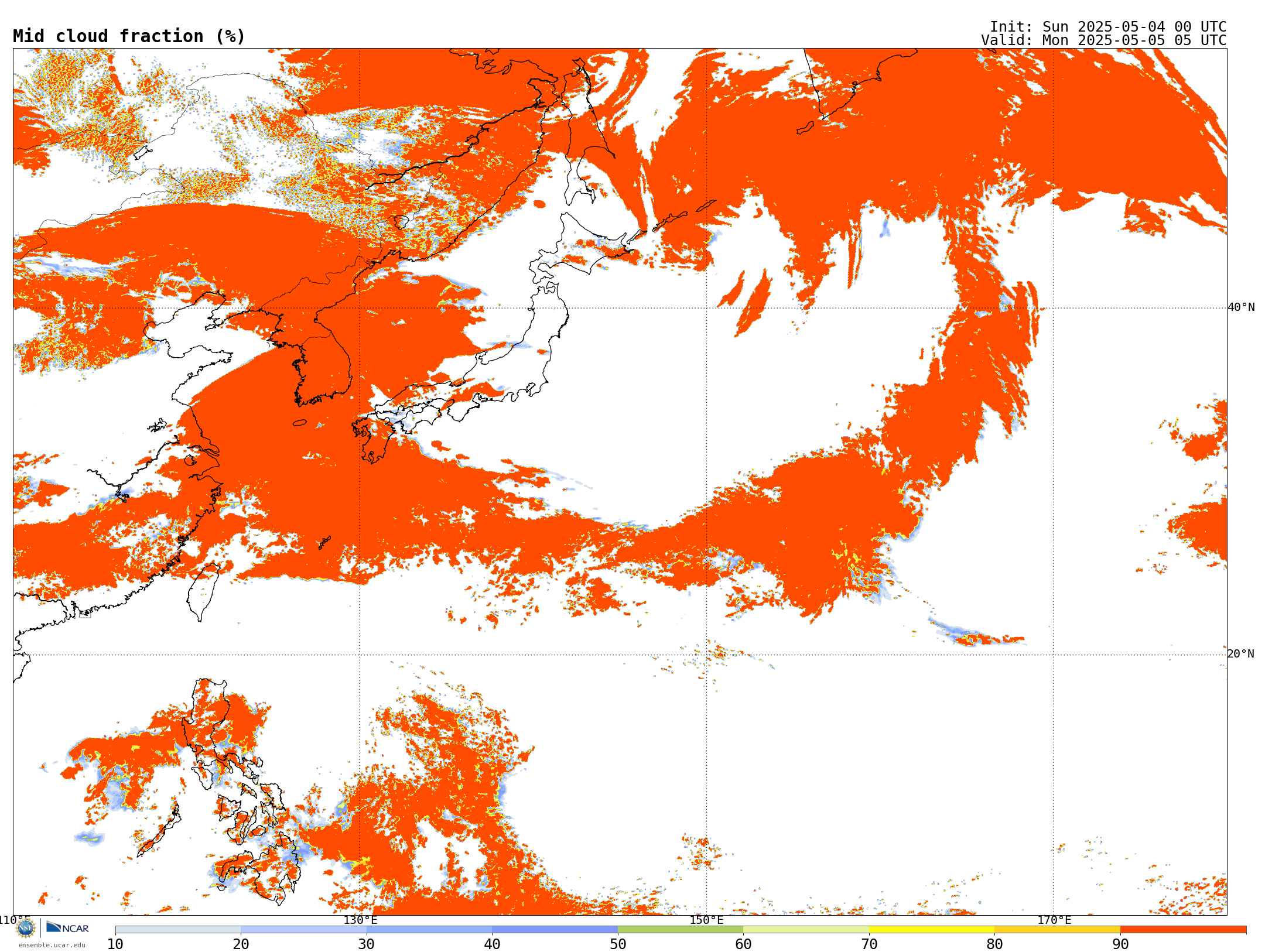Click the colorbar tick label 20
1265x952 pixels.
(241, 944)
